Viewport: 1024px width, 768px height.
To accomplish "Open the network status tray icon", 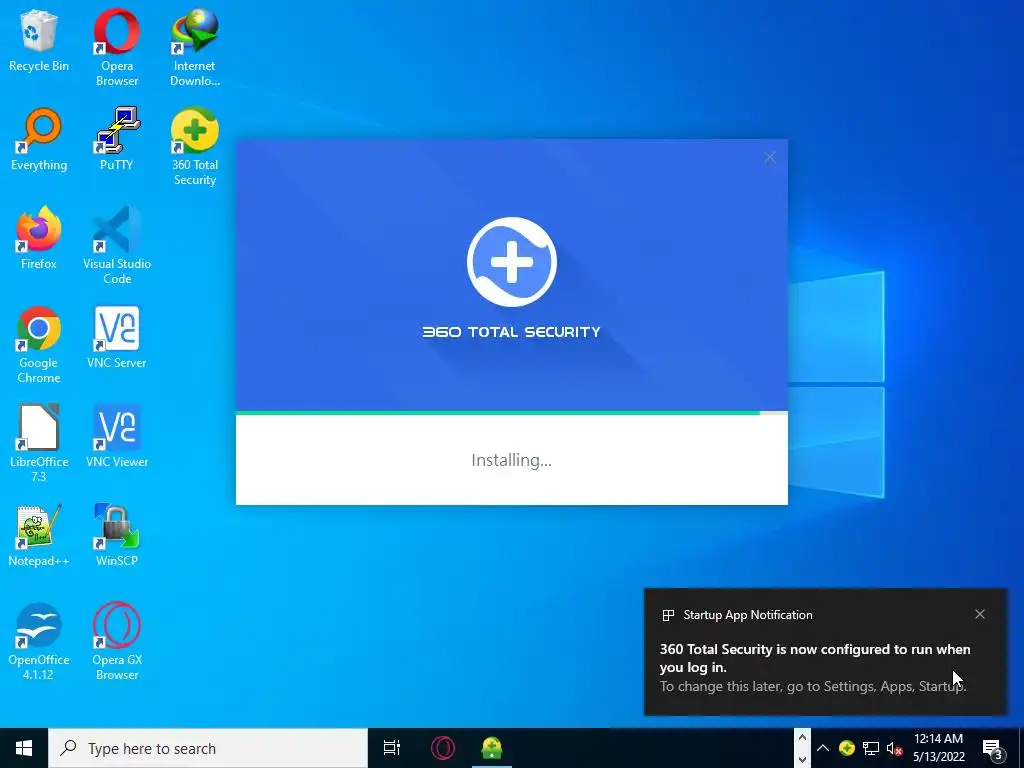I will click(871, 748).
